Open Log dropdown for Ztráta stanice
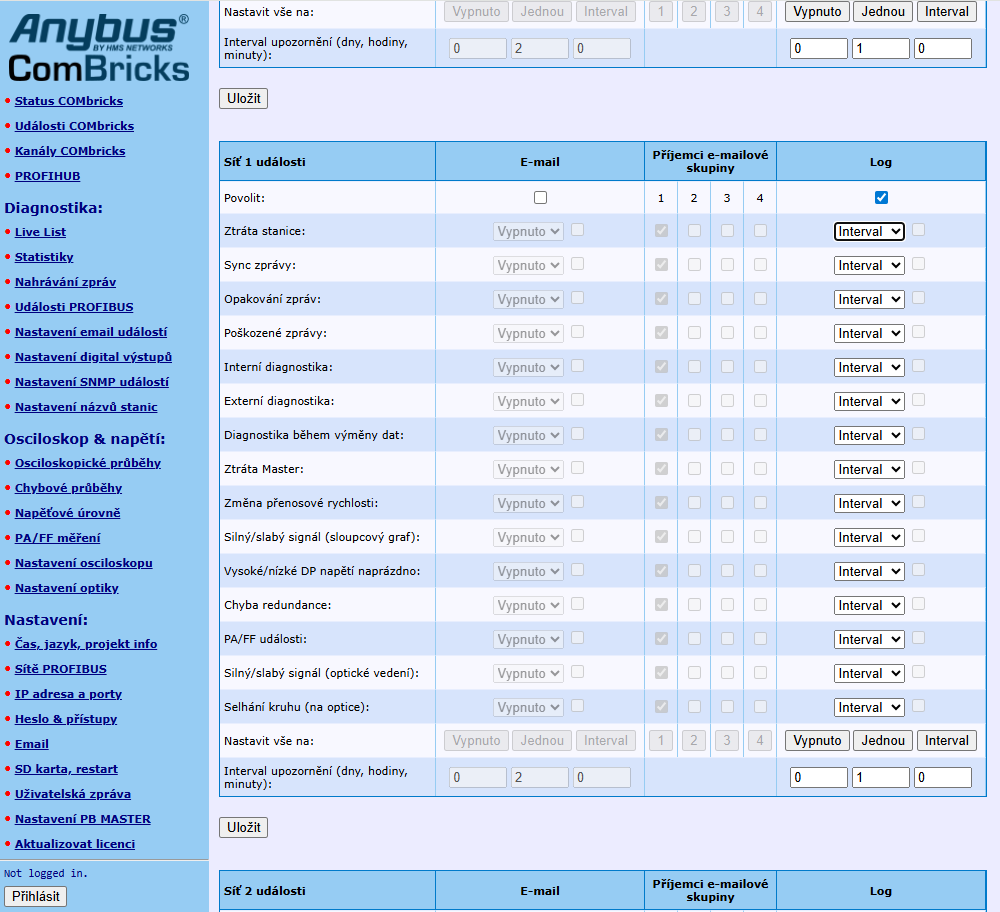 [869, 232]
